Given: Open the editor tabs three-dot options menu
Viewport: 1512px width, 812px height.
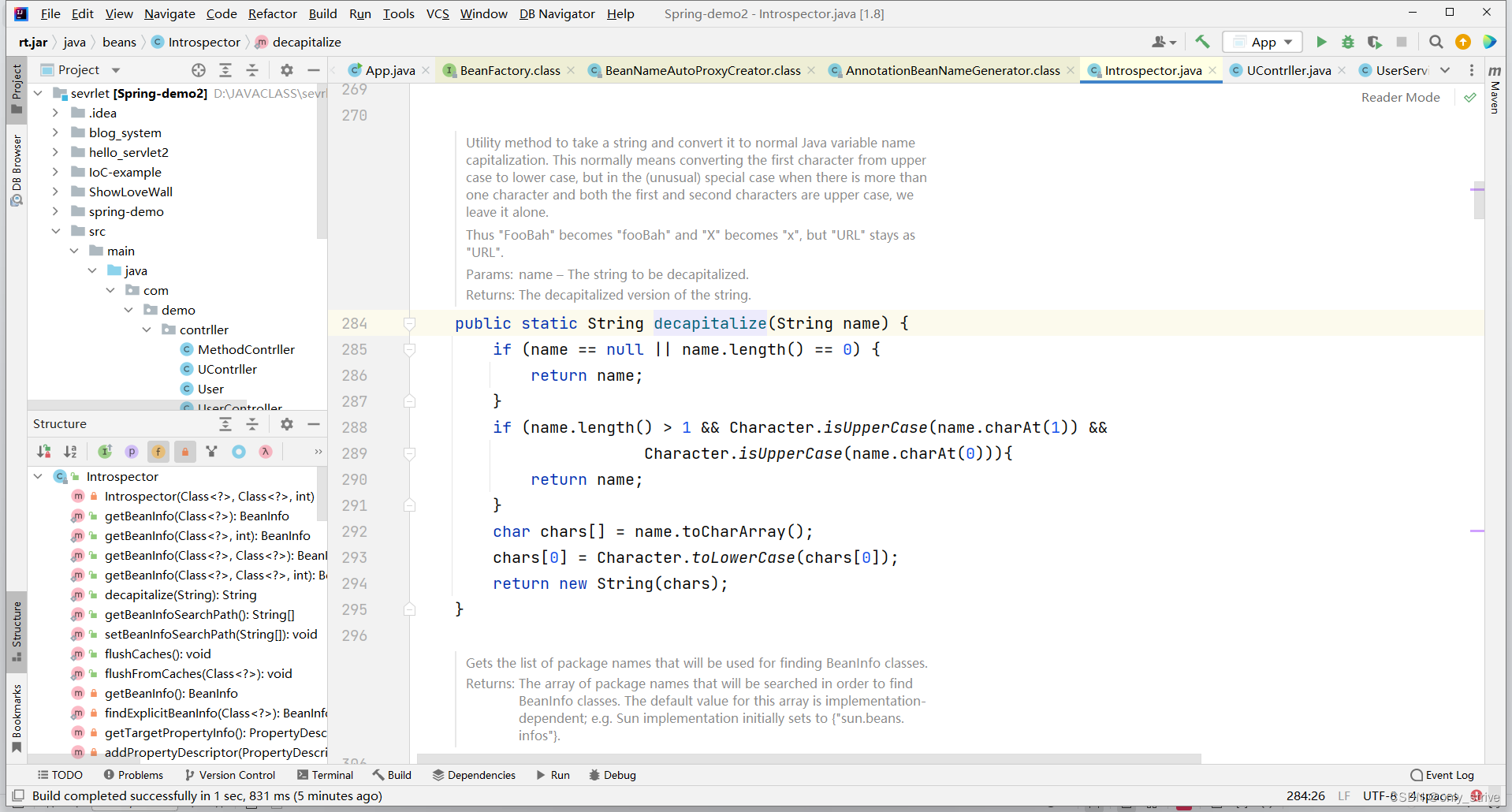Looking at the screenshot, I should pos(1471,70).
